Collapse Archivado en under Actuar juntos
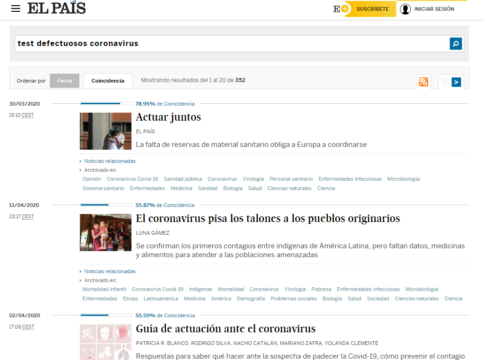 point(100,170)
